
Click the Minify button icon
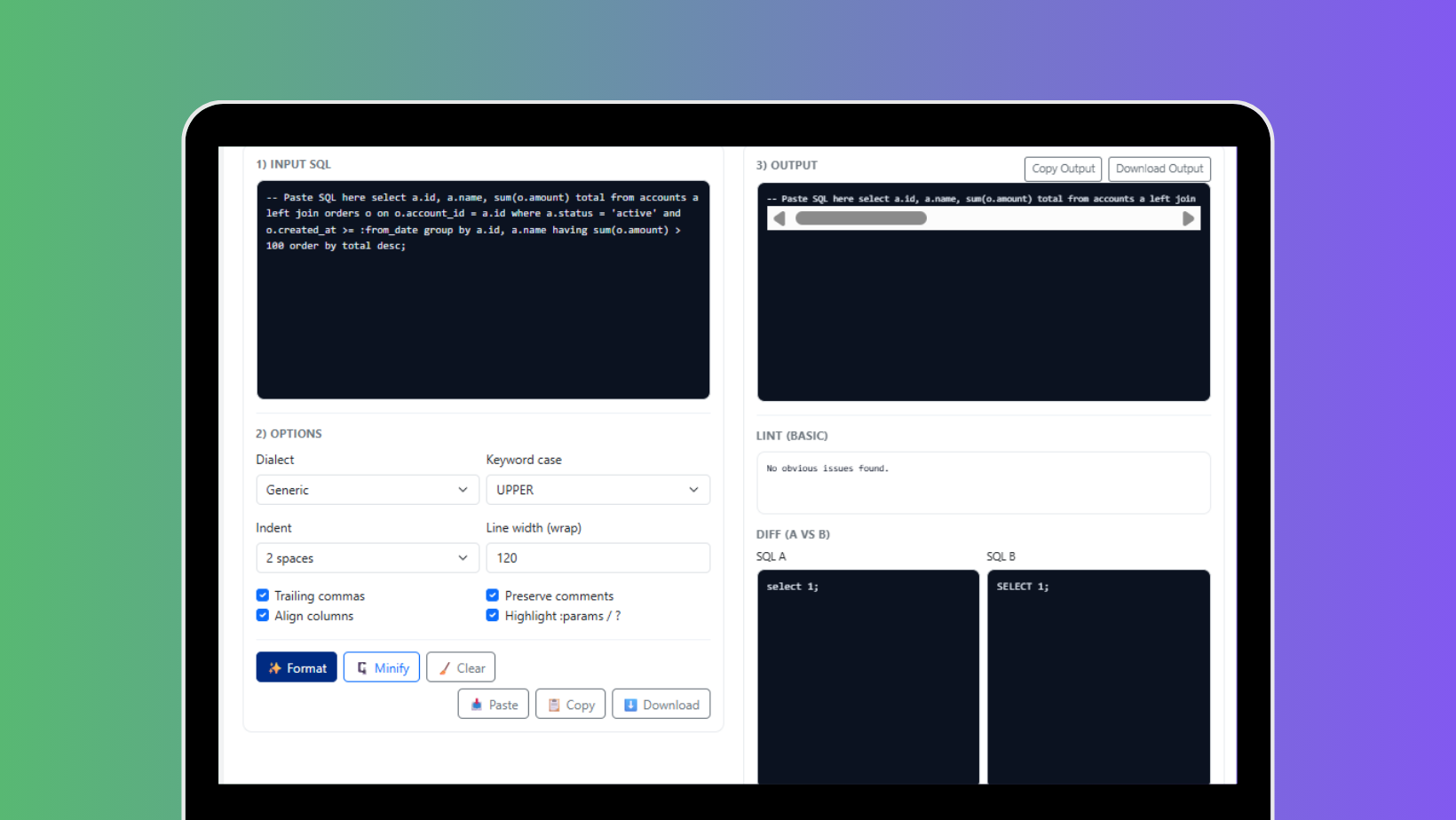[x=362, y=668]
